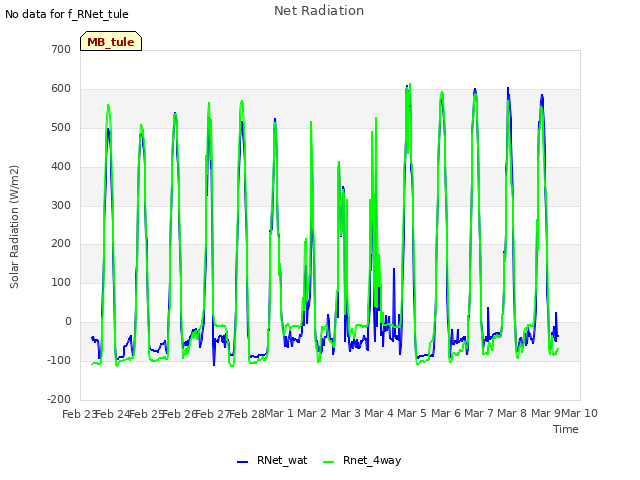Image resolution: width=640 pixels, height=480 pixels.
Task: Click the Mar 10 x-axis label
Action: 580,413
